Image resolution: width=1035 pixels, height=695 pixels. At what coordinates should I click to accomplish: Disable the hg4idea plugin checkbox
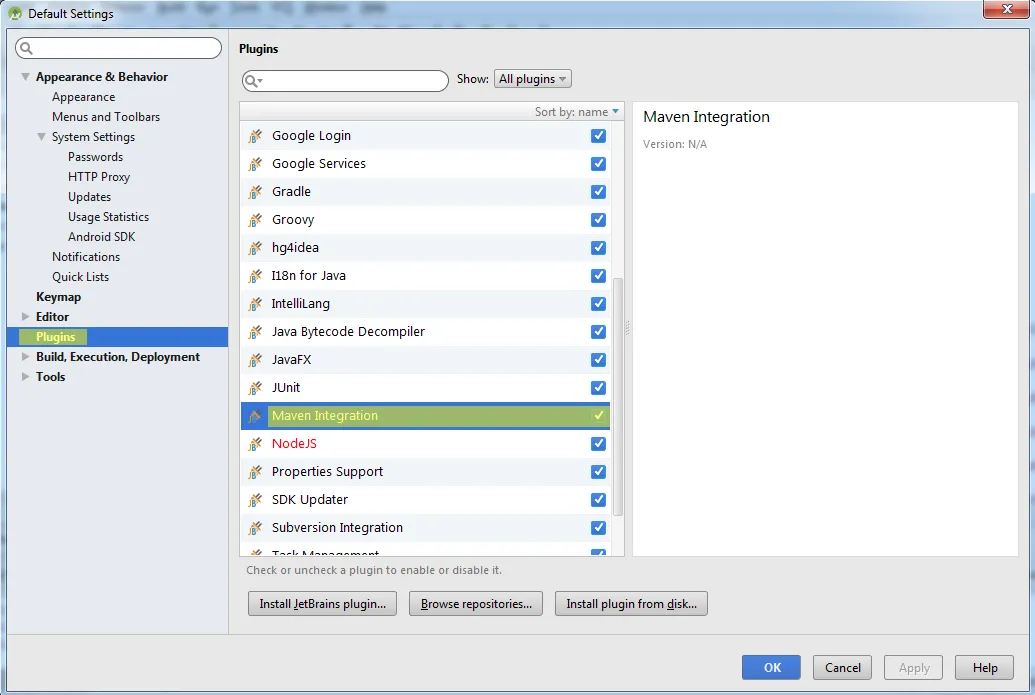[x=598, y=248]
